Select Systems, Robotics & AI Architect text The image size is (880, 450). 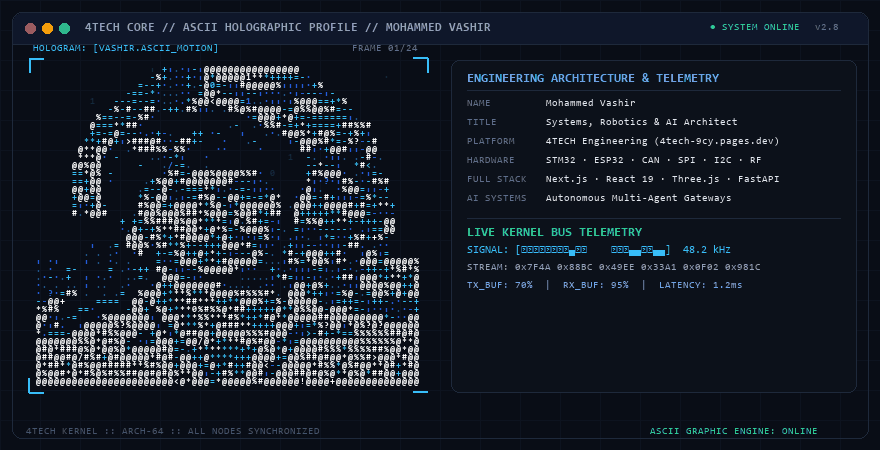pyautogui.click(x=641, y=122)
